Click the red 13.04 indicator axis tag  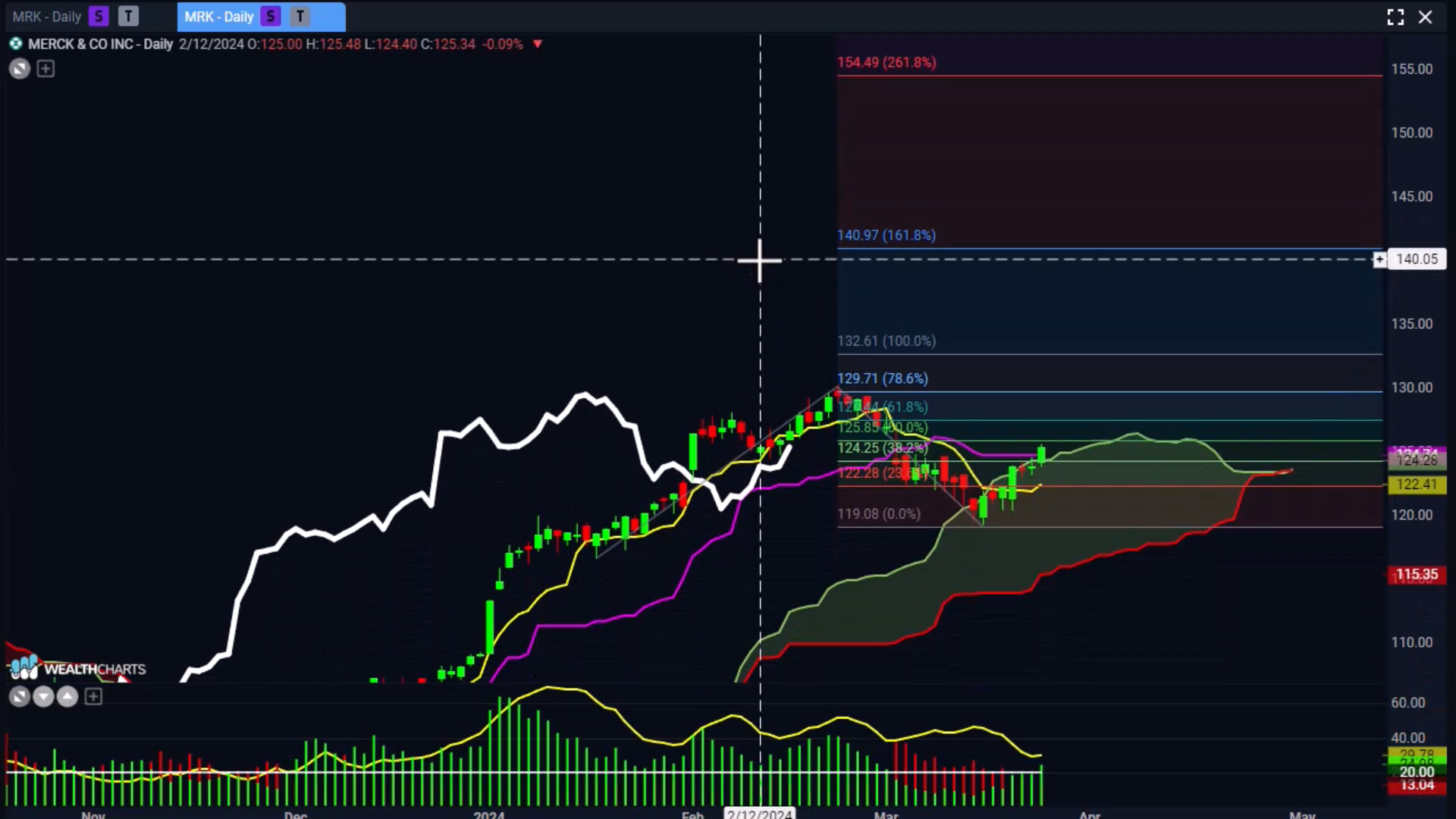click(x=1417, y=786)
